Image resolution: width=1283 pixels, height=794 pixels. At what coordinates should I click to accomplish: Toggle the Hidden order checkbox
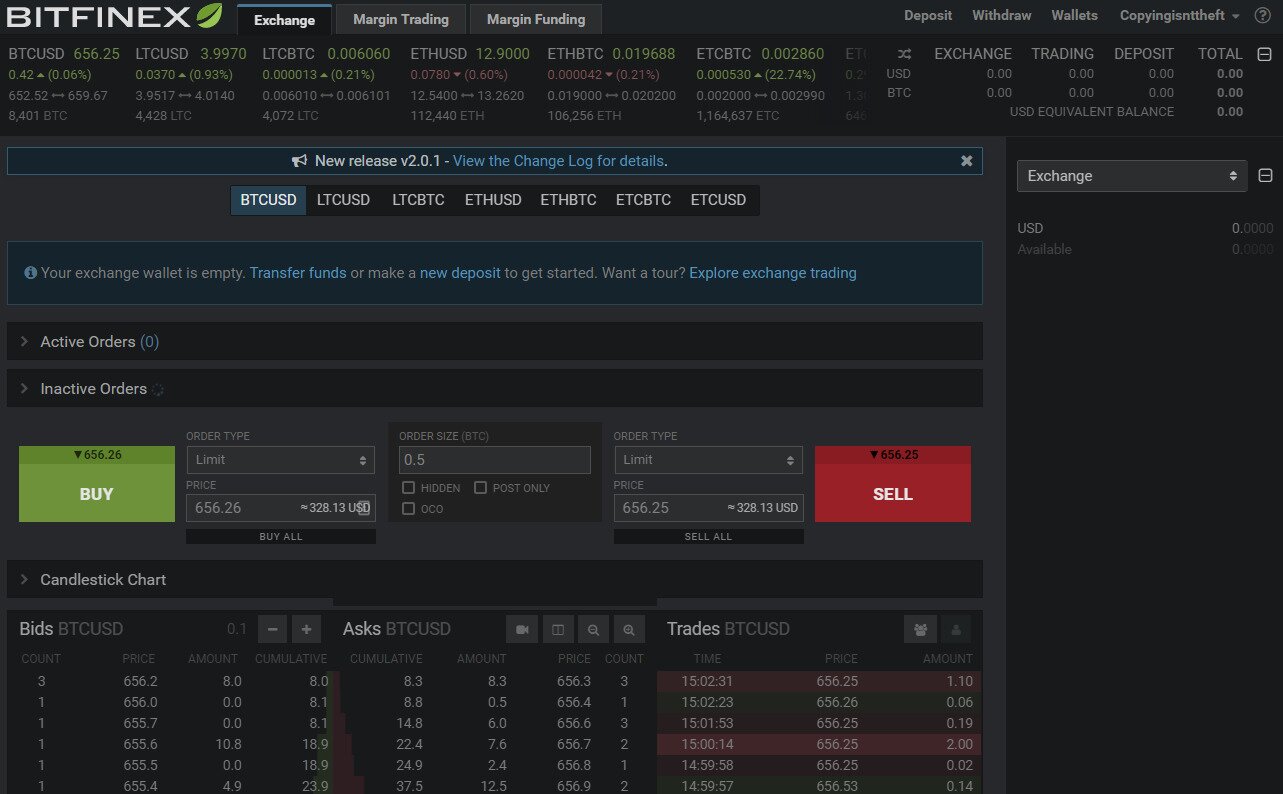point(408,488)
